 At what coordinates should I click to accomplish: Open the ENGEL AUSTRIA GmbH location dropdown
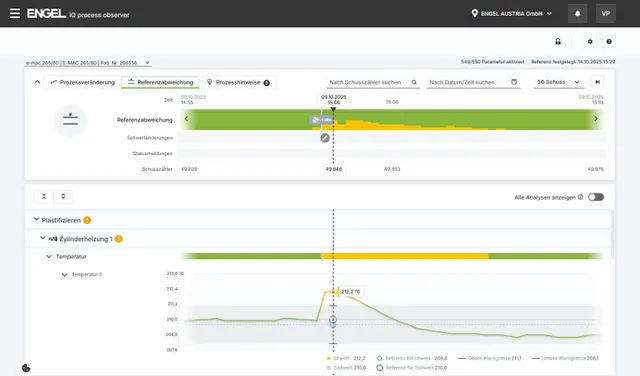click(x=512, y=13)
